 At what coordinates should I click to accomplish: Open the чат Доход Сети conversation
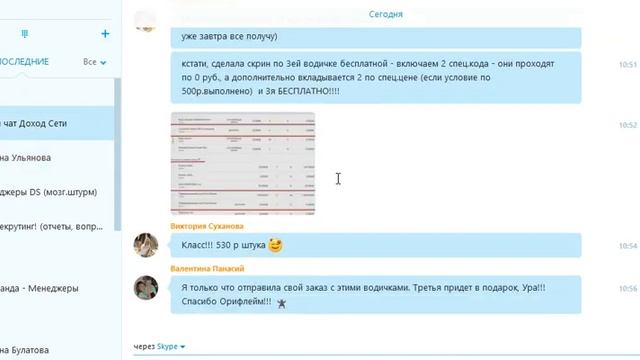click(x=57, y=123)
